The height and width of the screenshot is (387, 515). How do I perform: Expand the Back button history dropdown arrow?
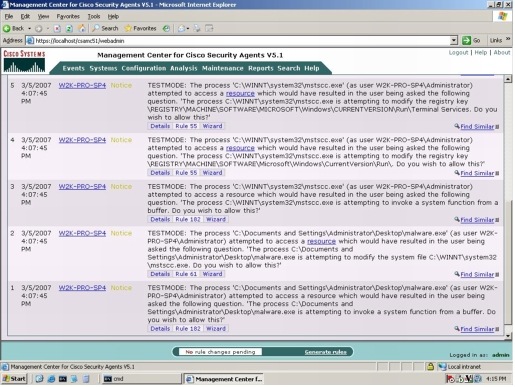tap(30, 29)
